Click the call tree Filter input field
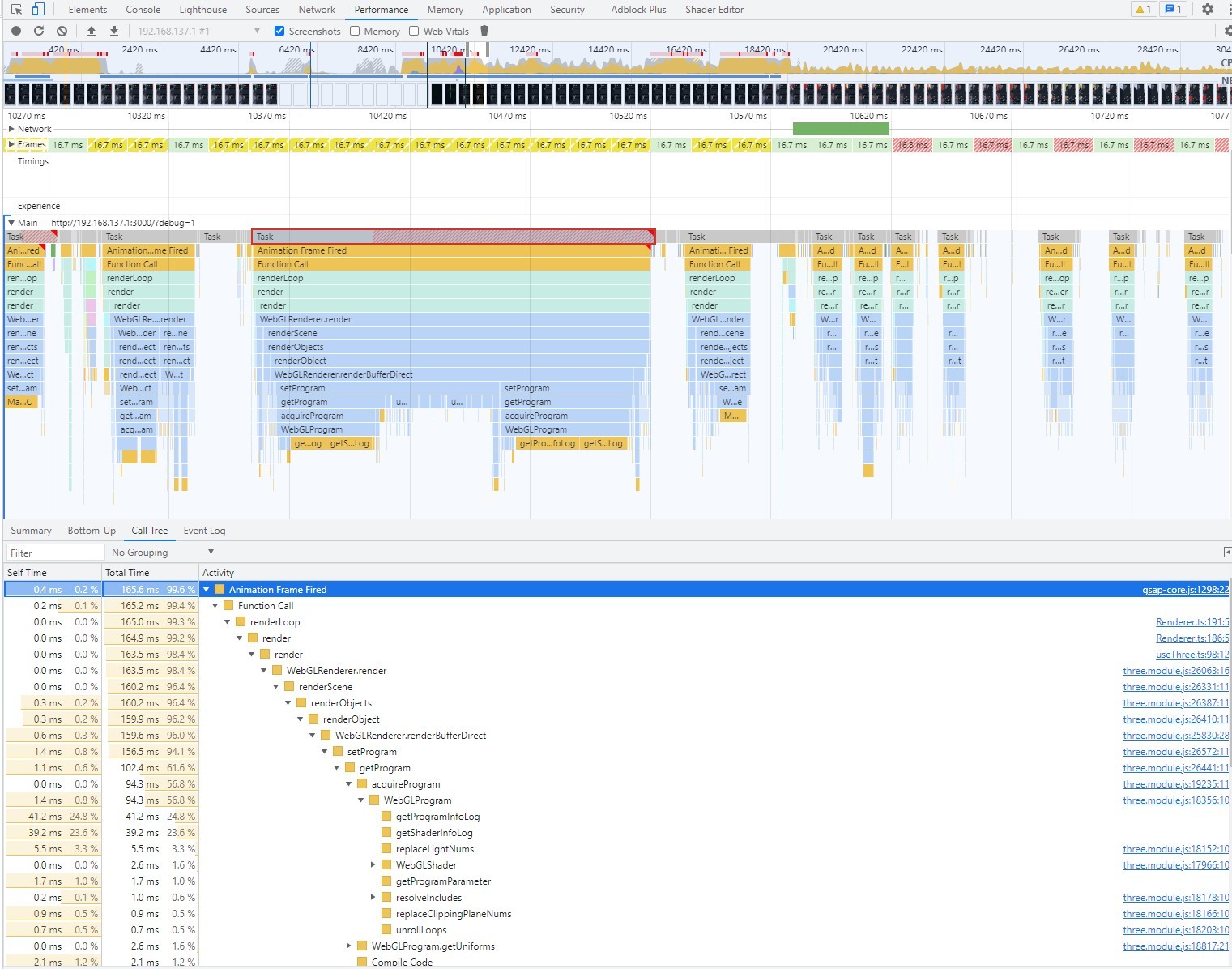This screenshot has height=969, width=1232. click(x=55, y=553)
